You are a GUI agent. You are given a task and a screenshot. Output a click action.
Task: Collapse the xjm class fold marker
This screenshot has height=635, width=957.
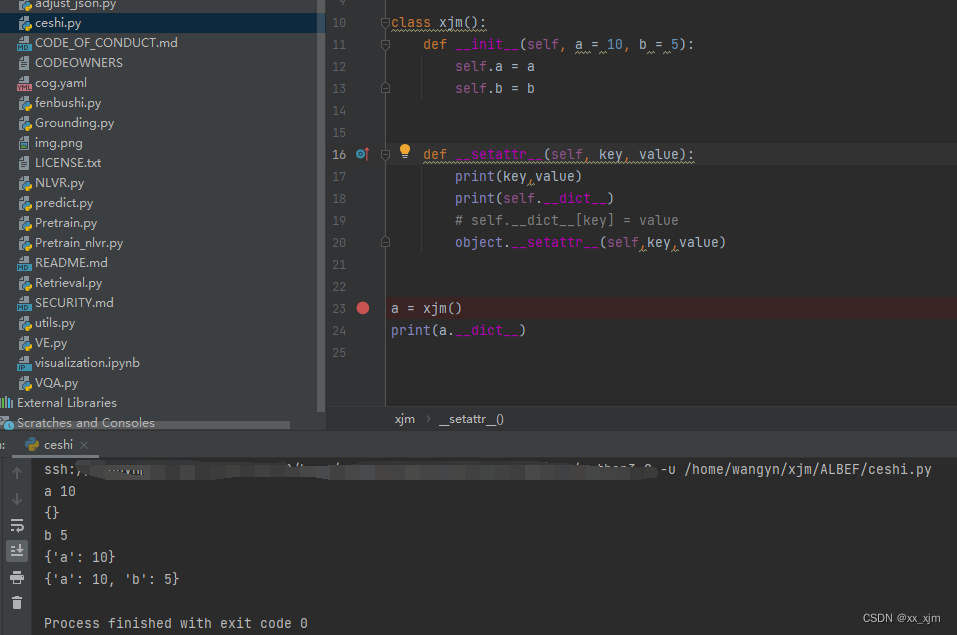(385, 23)
